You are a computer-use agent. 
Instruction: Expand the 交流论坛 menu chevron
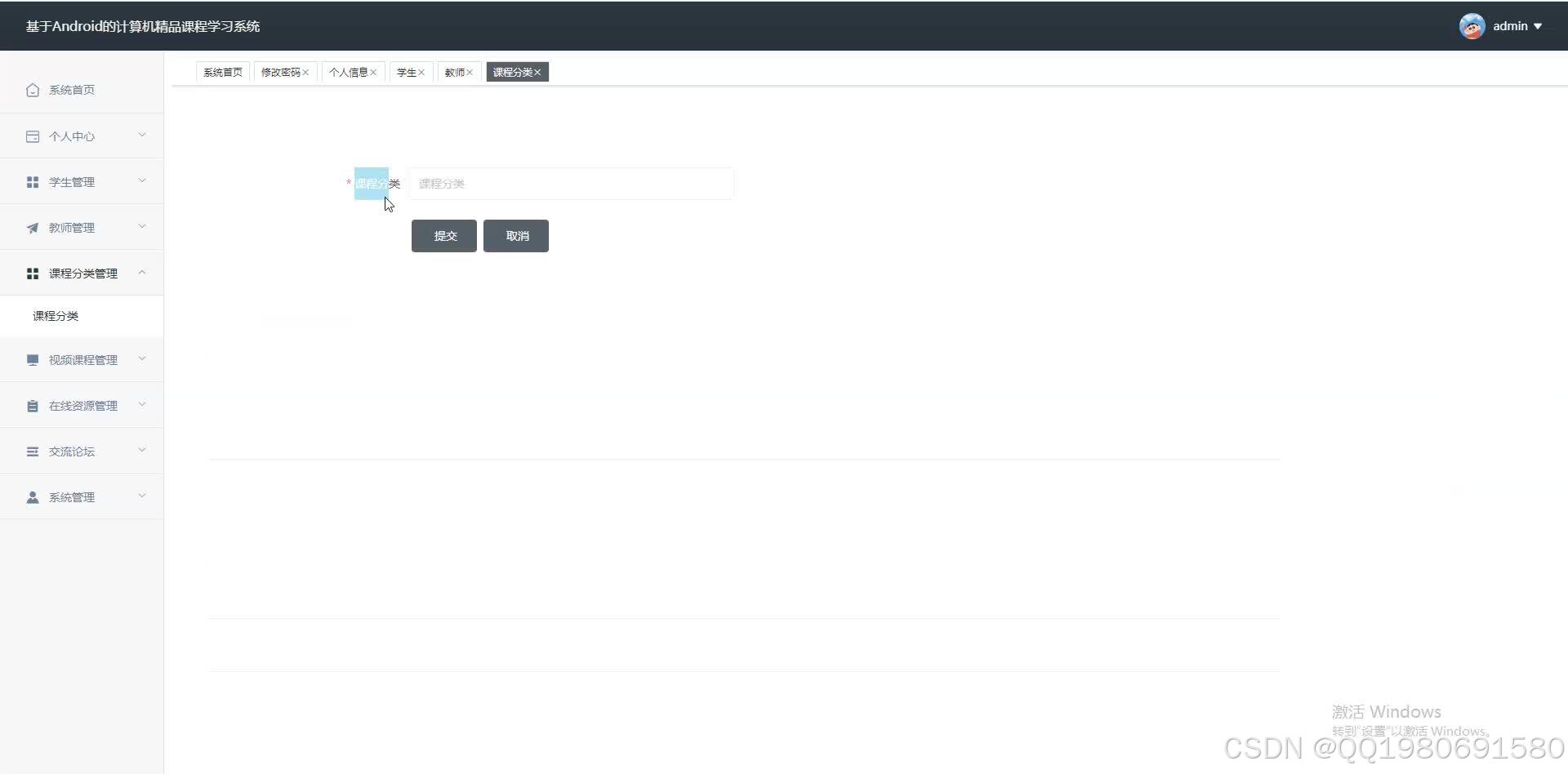point(142,450)
